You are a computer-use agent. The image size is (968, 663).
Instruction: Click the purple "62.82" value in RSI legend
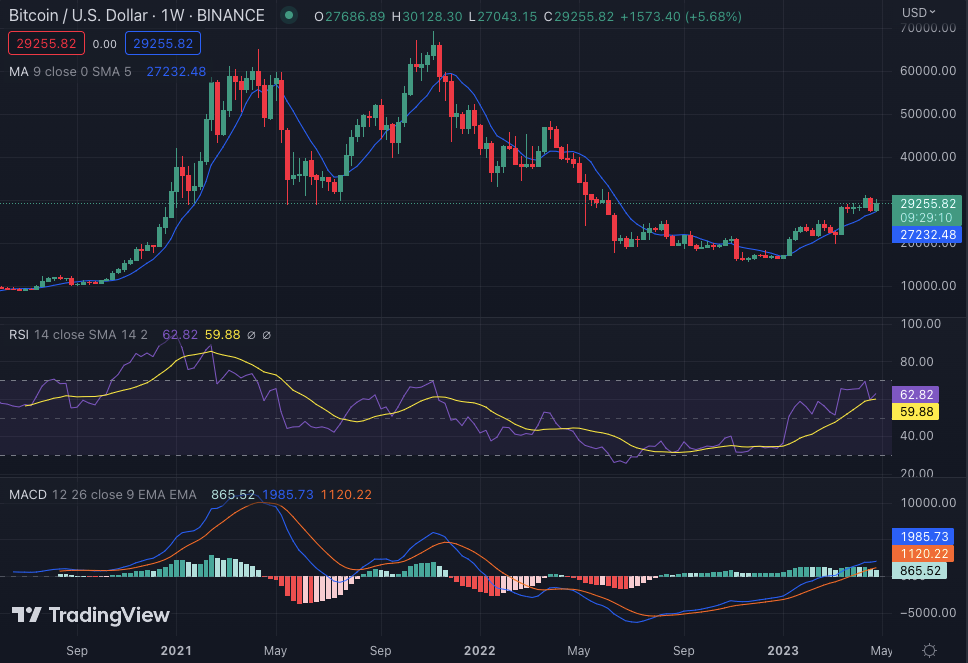click(x=180, y=335)
